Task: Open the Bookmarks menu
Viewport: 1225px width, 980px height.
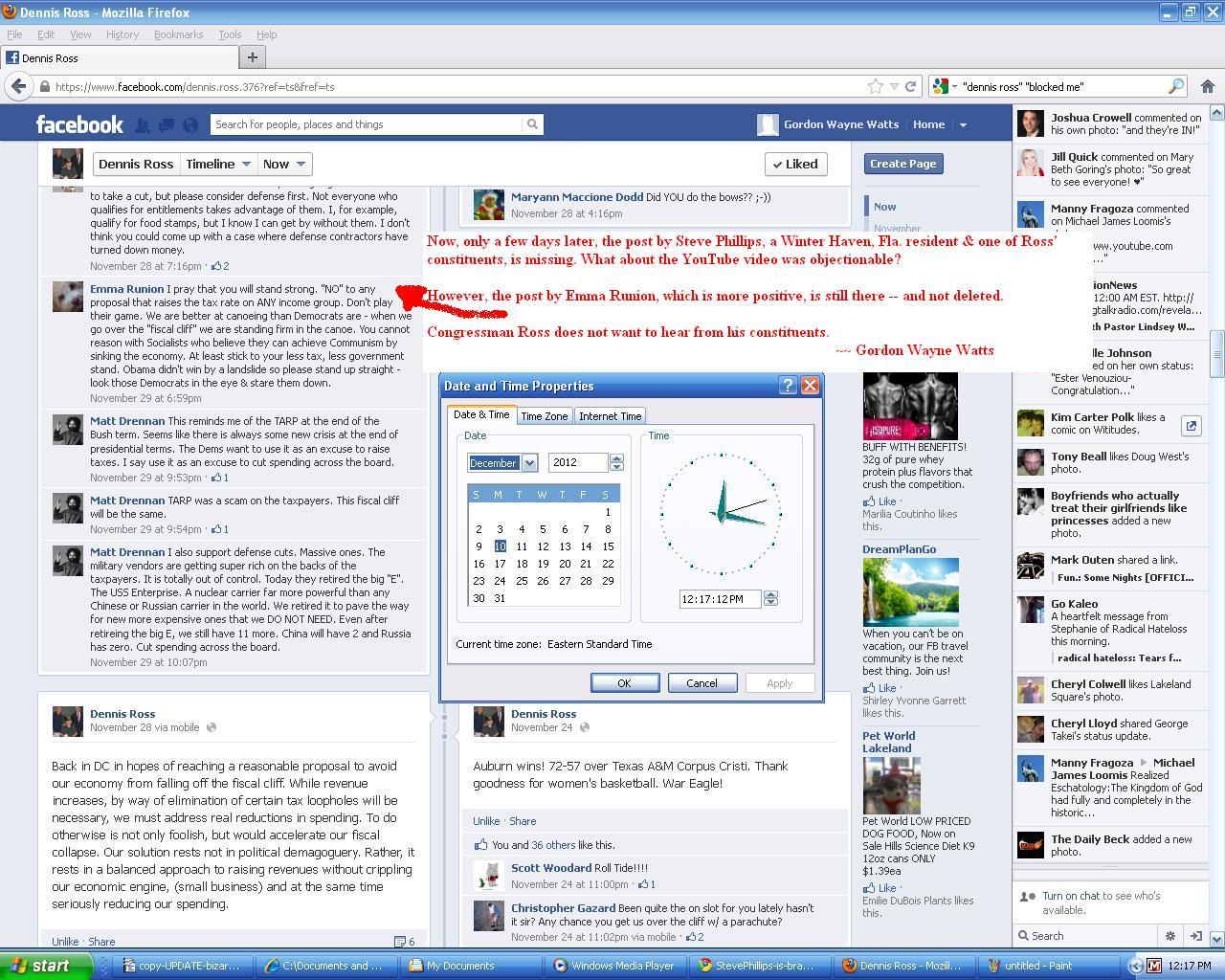Action: (178, 34)
